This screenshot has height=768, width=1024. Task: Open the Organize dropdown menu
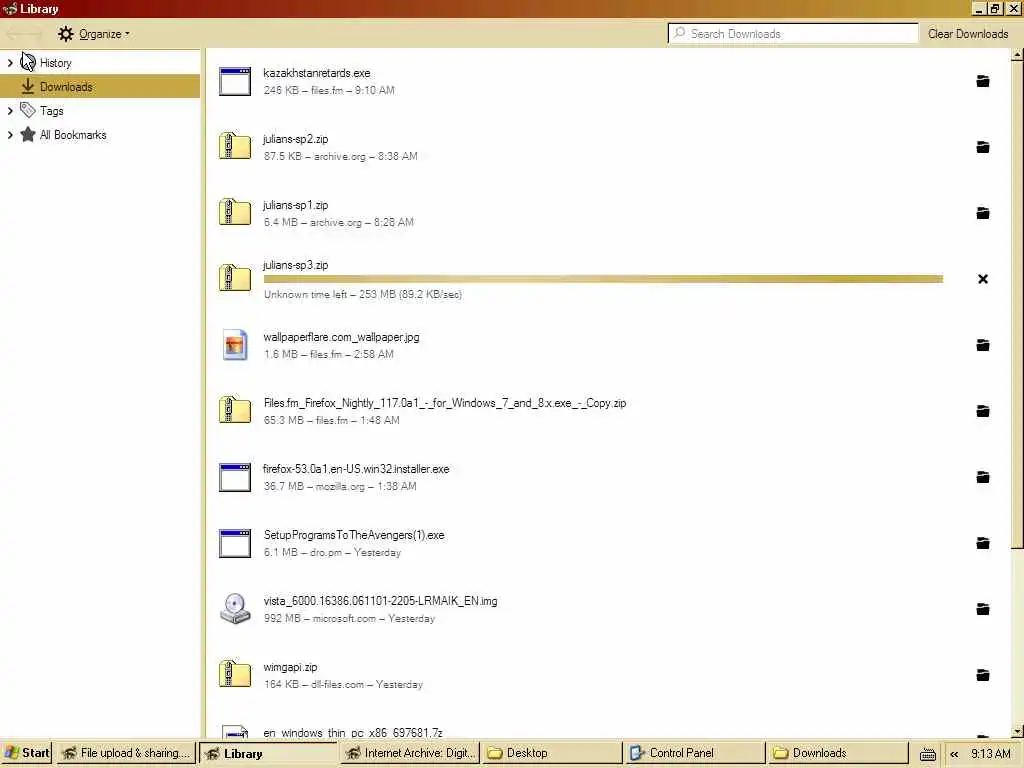point(93,34)
